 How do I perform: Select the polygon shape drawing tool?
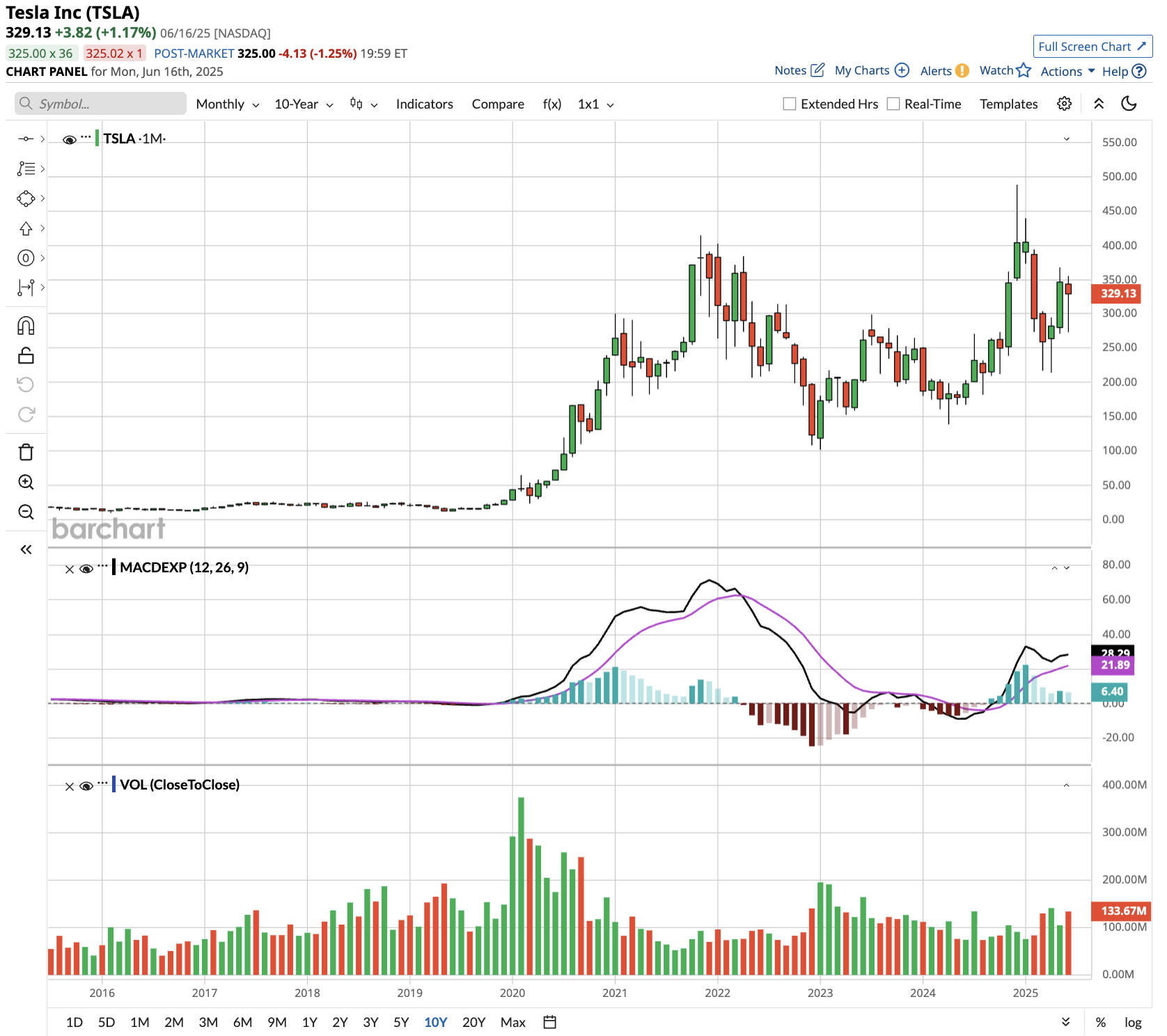[x=26, y=198]
